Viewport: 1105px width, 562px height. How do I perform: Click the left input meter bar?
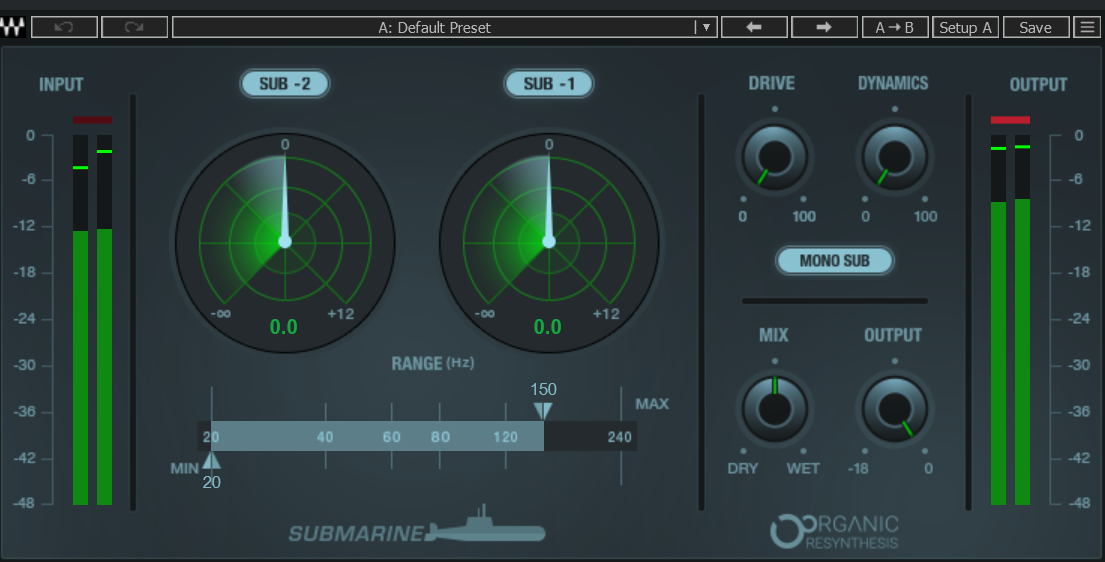(x=80, y=319)
